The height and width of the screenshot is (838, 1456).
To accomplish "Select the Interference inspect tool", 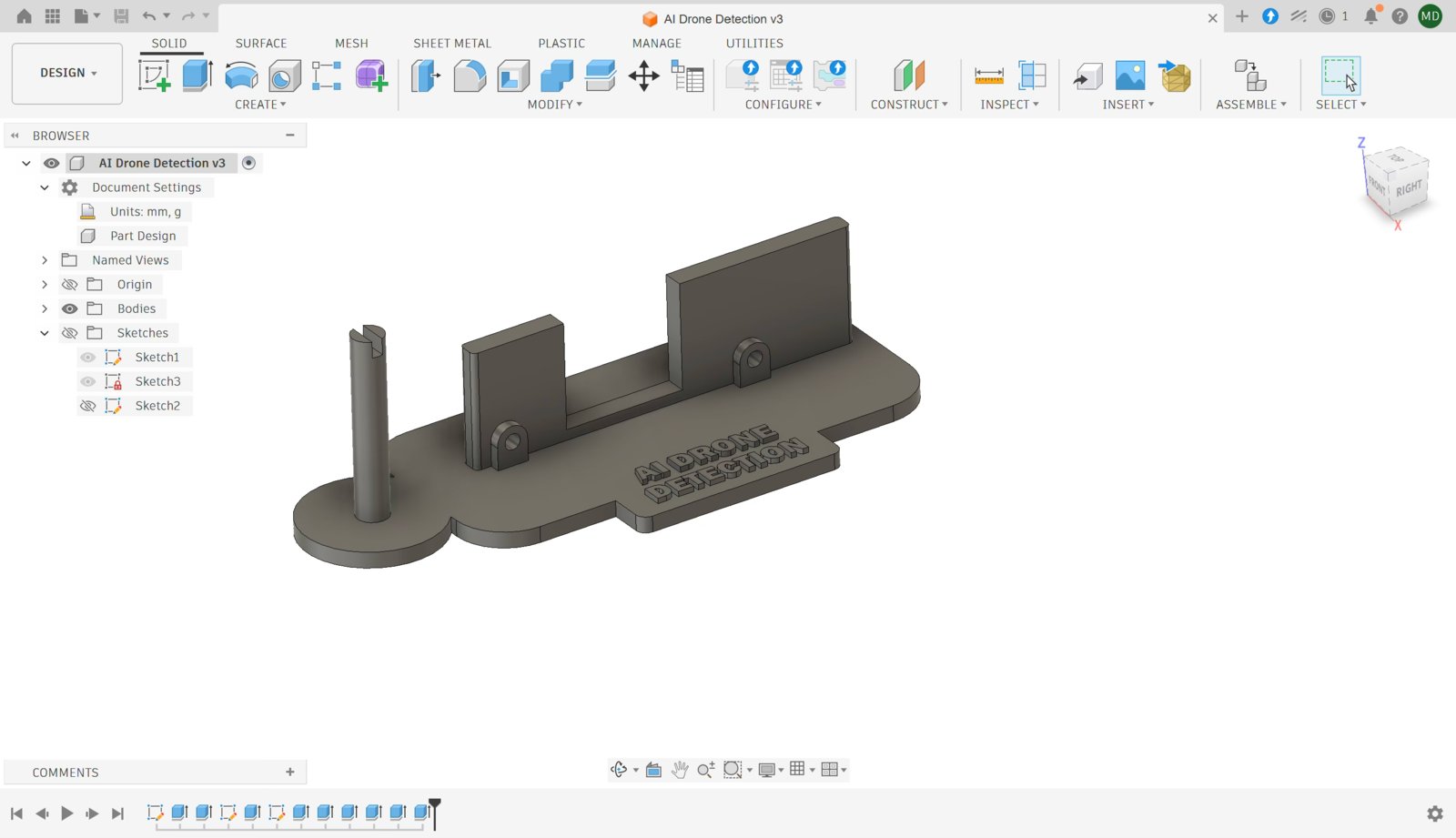I will point(1032,76).
